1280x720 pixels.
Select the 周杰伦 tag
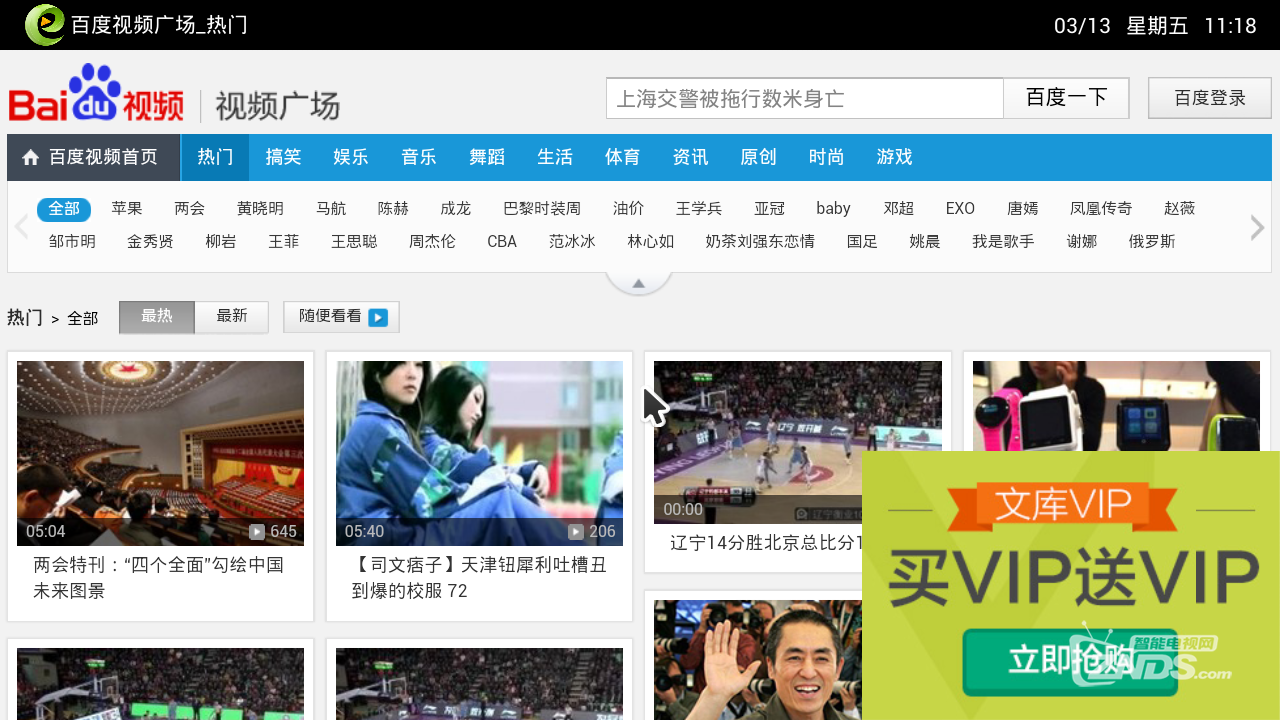(432, 241)
